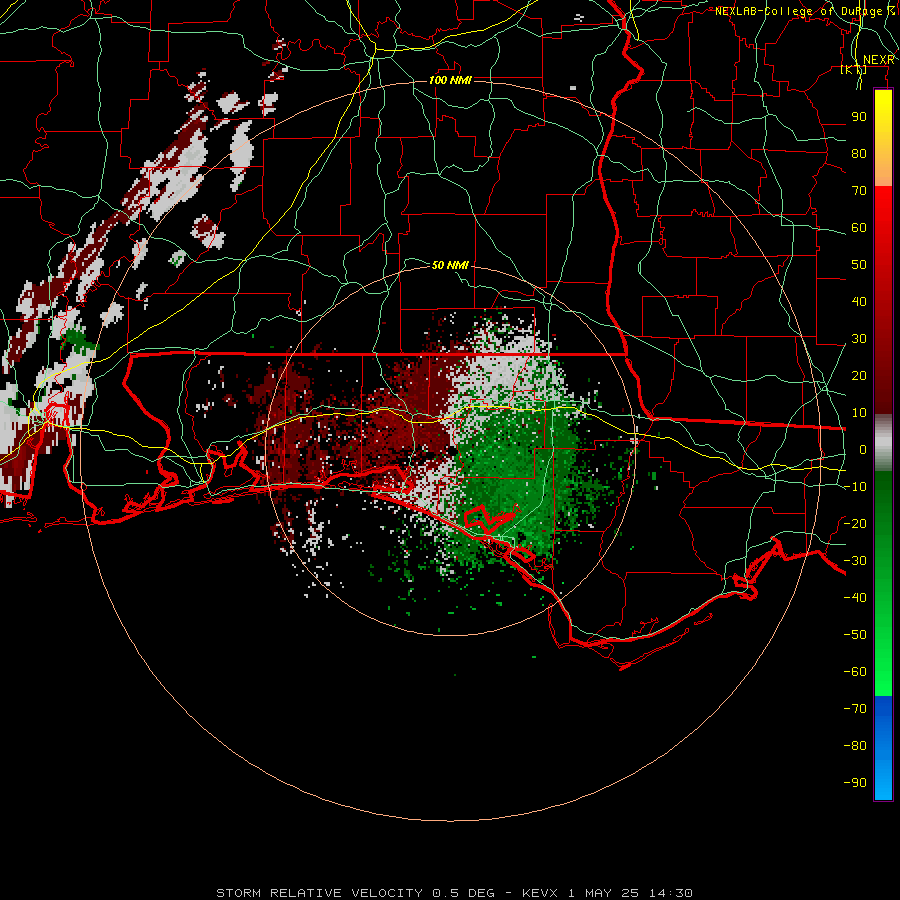Click the 100 NMI range ring label
This screenshot has width=900, height=900.
[450, 80]
